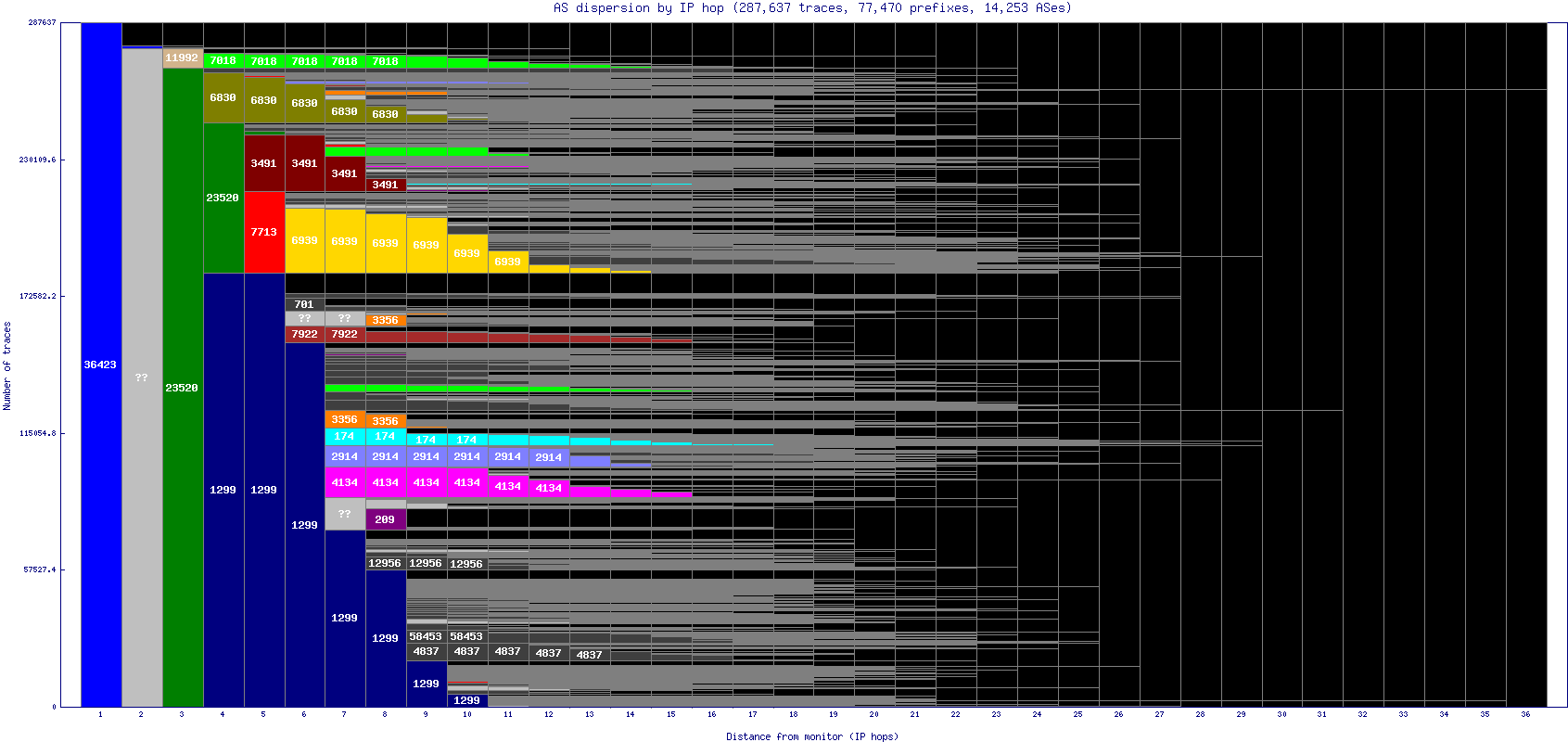
Task: Click the gray '??' block above 7922 at hop 6
Action: click(x=305, y=318)
